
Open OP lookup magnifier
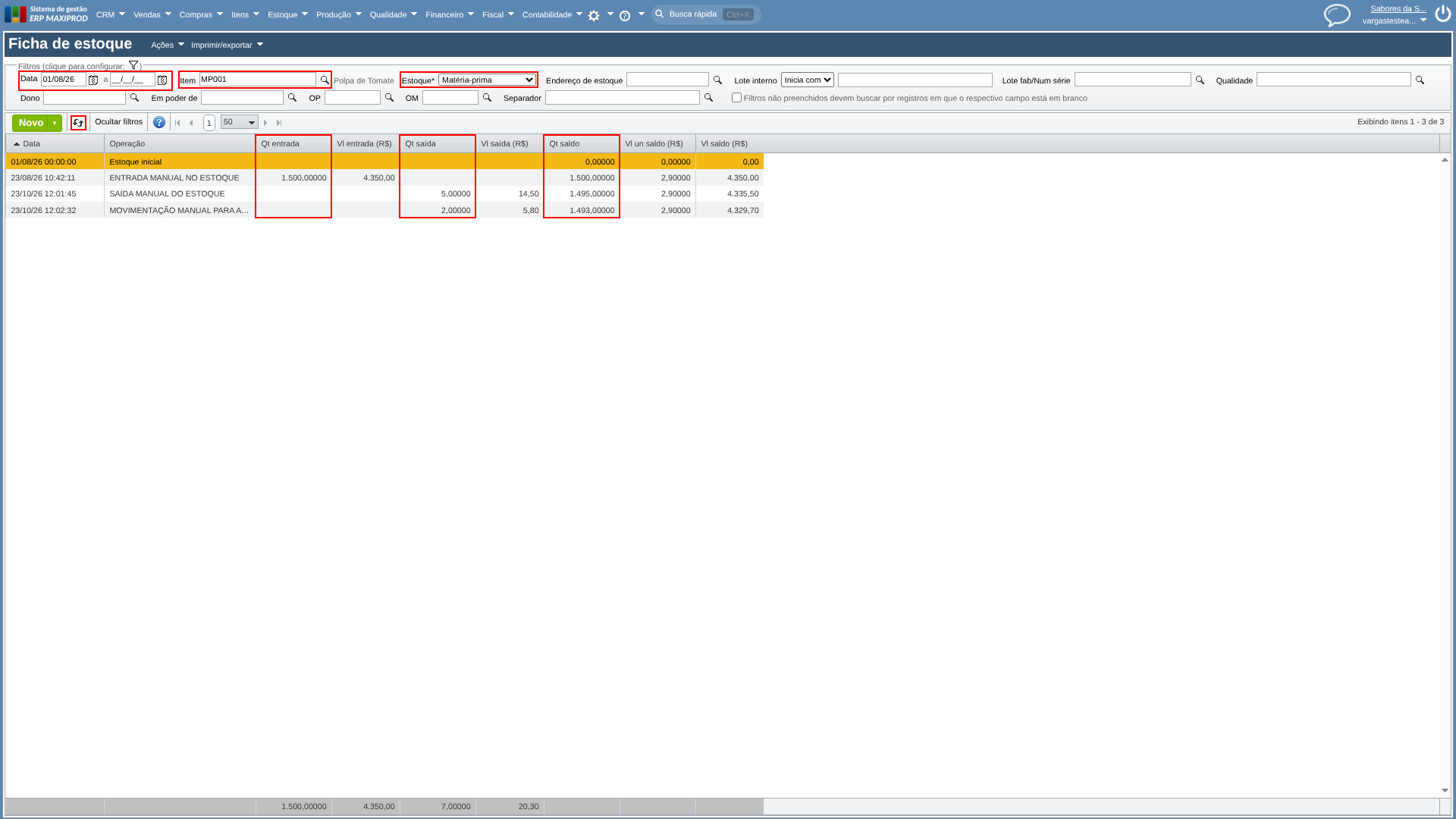(x=389, y=98)
